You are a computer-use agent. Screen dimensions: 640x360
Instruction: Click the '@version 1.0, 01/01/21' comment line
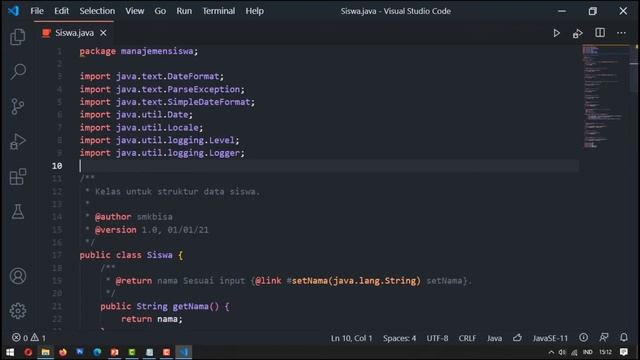pos(147,230)
